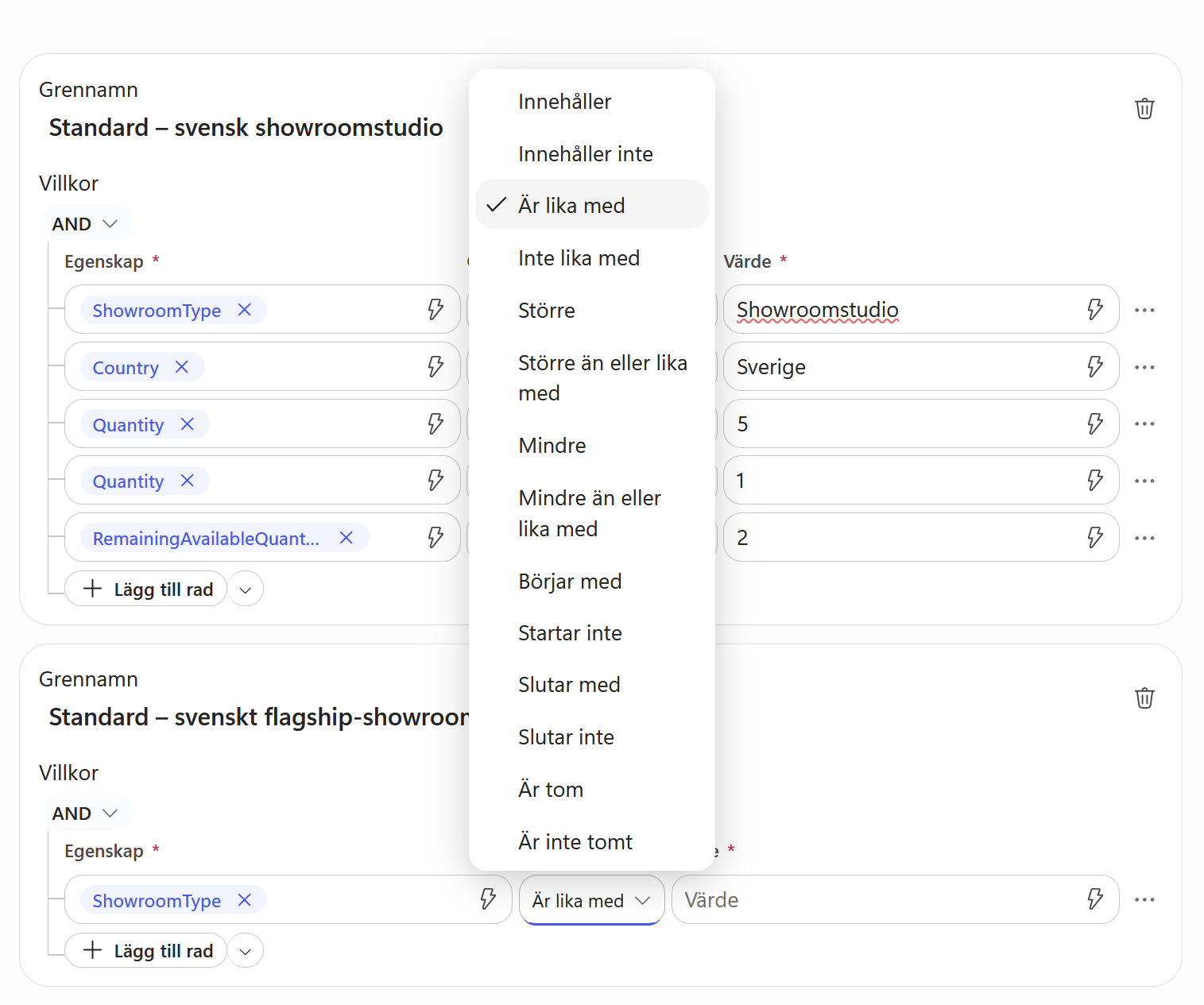Select 'Innehåller' from operator menu
The height and width of the screenshot is (1005, 1204).
pos(592,102)
